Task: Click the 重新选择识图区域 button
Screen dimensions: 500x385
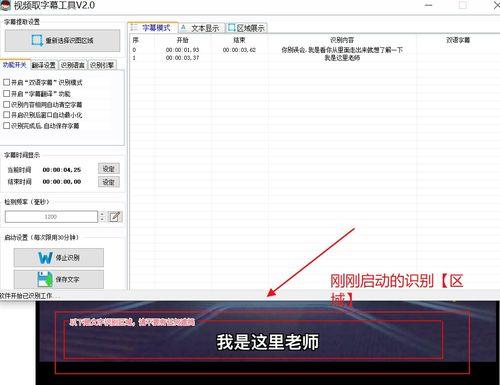Action: click(62, 41)
